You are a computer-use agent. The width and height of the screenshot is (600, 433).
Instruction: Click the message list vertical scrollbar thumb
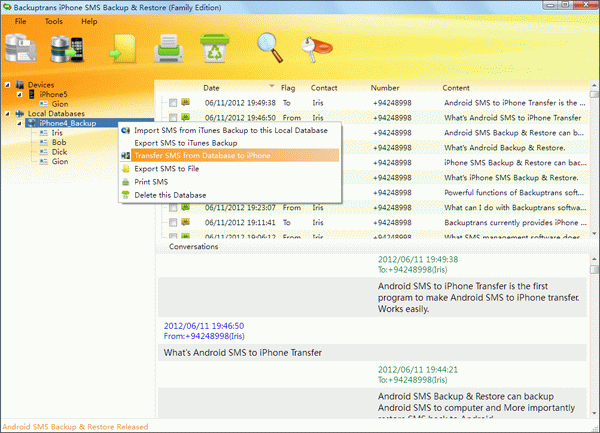(594, 94)
